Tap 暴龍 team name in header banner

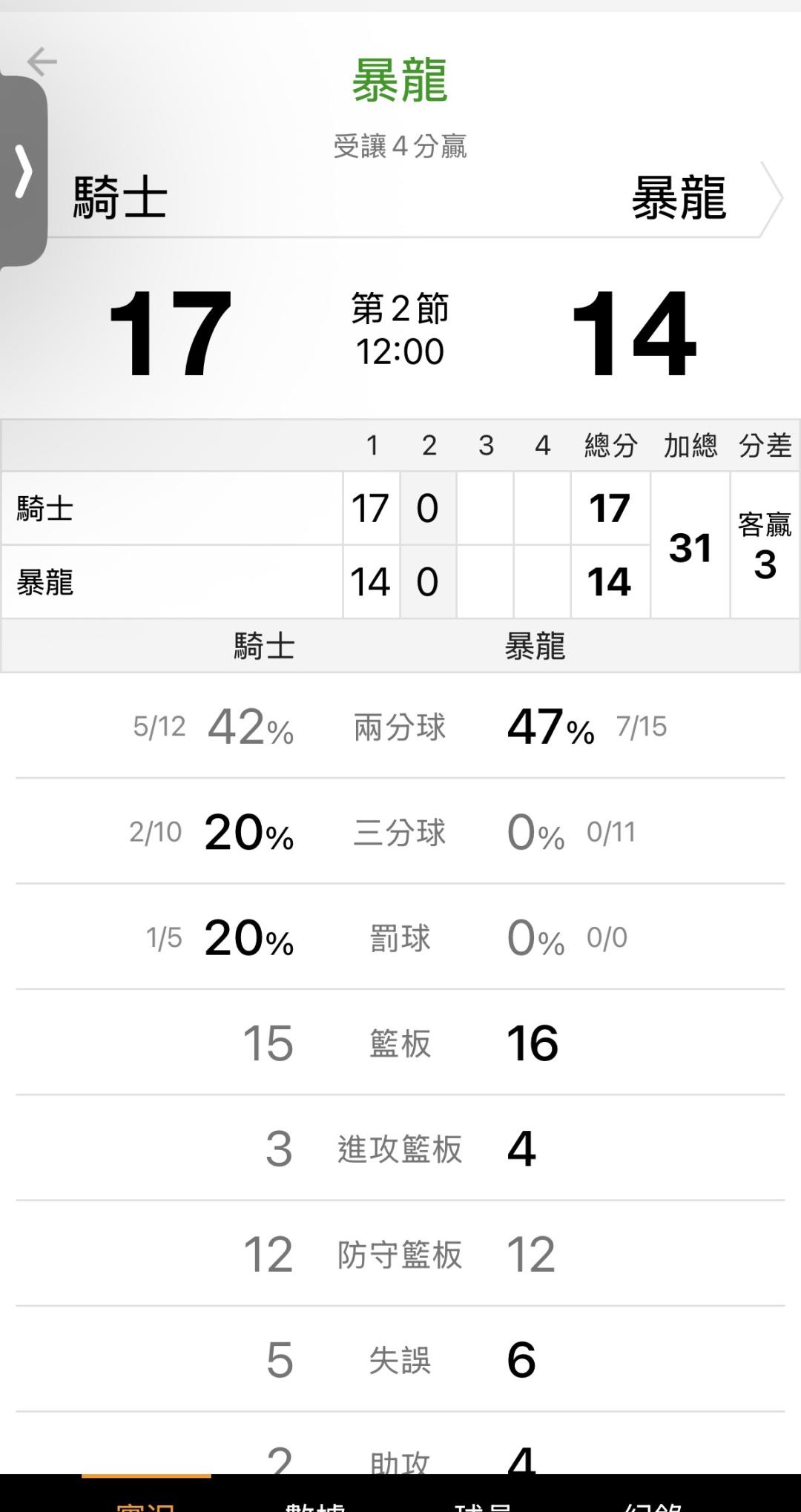tap(679, 198)
